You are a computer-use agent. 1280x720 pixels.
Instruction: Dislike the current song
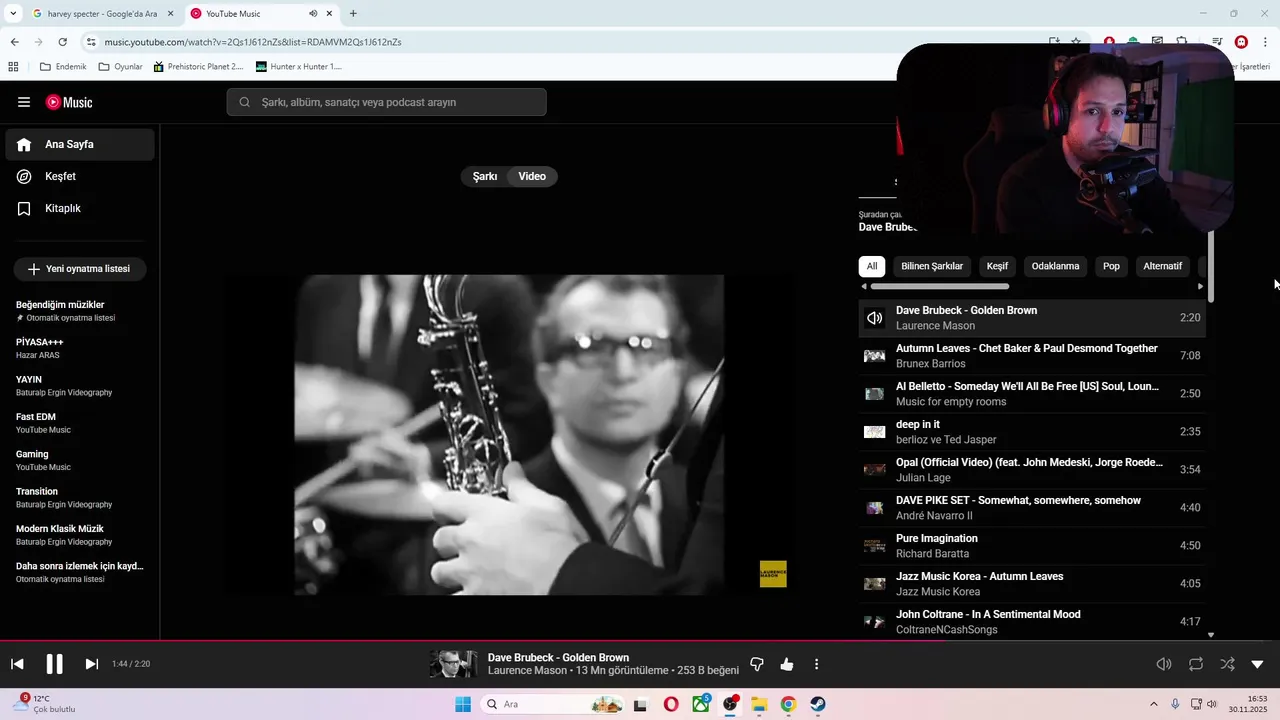[x=757, y=664]
